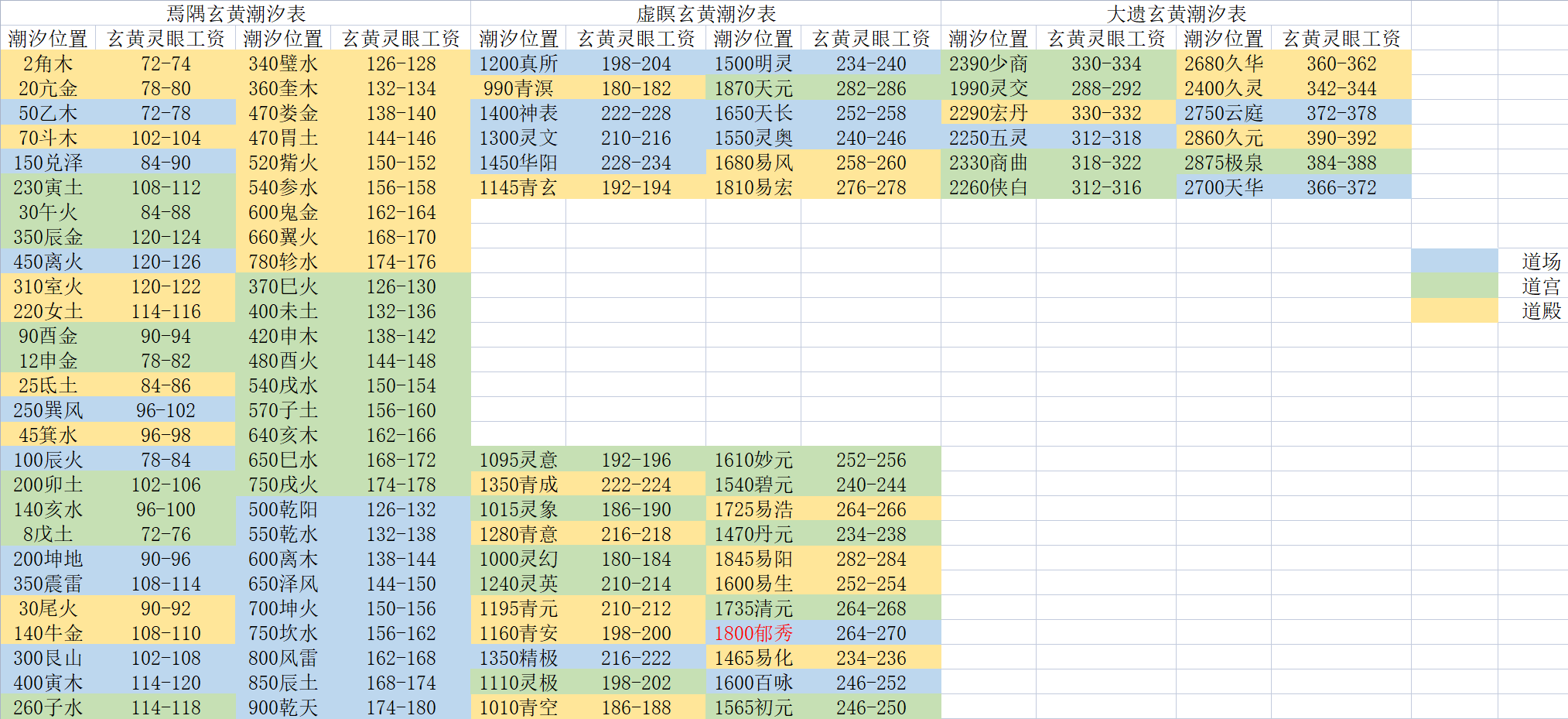The width and height of the screenshot is (1568, 719).
Task: Select the 1350青成 cell
Action: point(518,484)
